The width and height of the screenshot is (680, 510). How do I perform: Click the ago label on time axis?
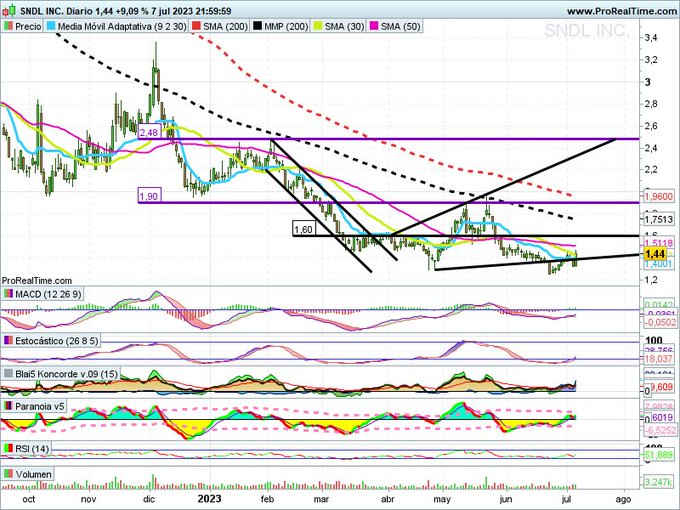point(624,500)
